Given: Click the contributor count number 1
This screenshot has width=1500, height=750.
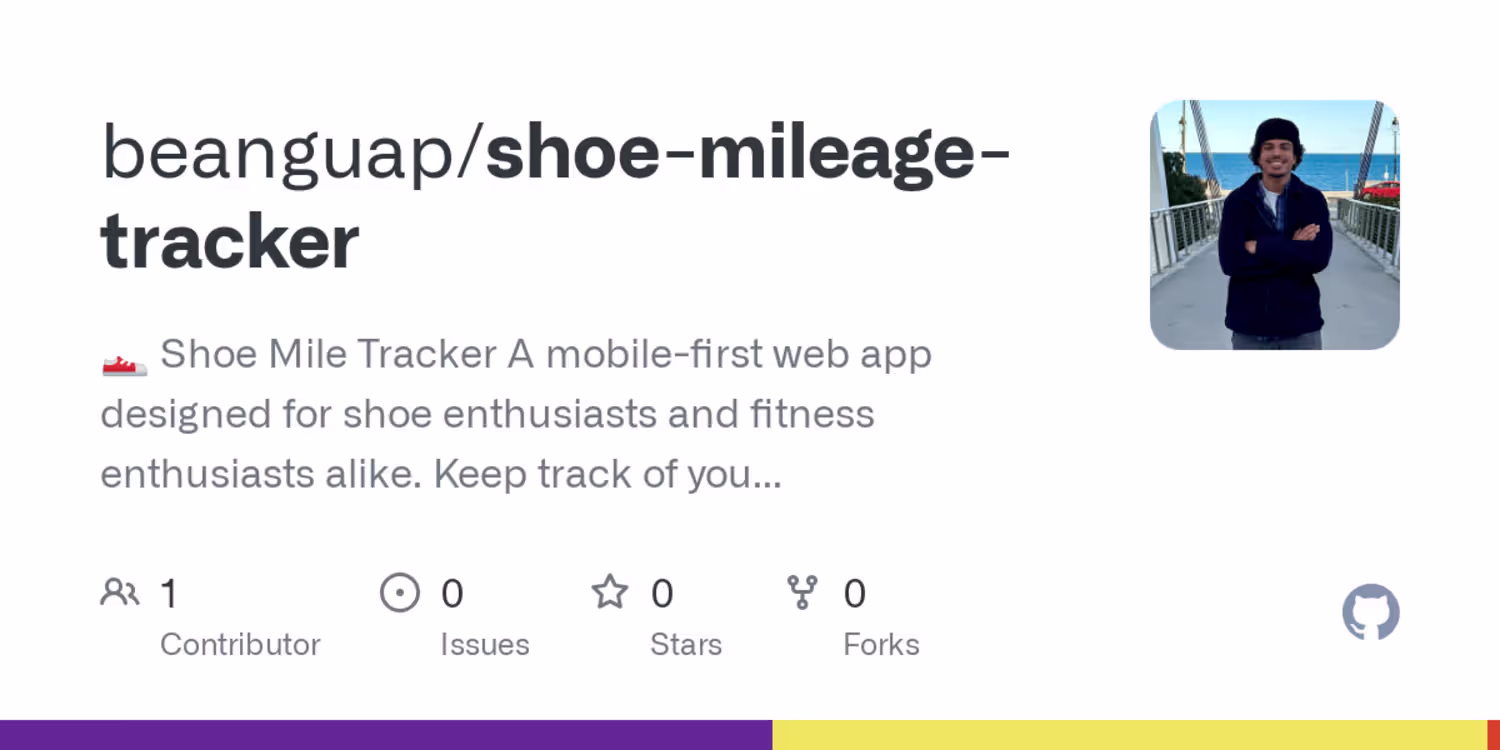Looking at the screenshot, I should tap(169, 594).
